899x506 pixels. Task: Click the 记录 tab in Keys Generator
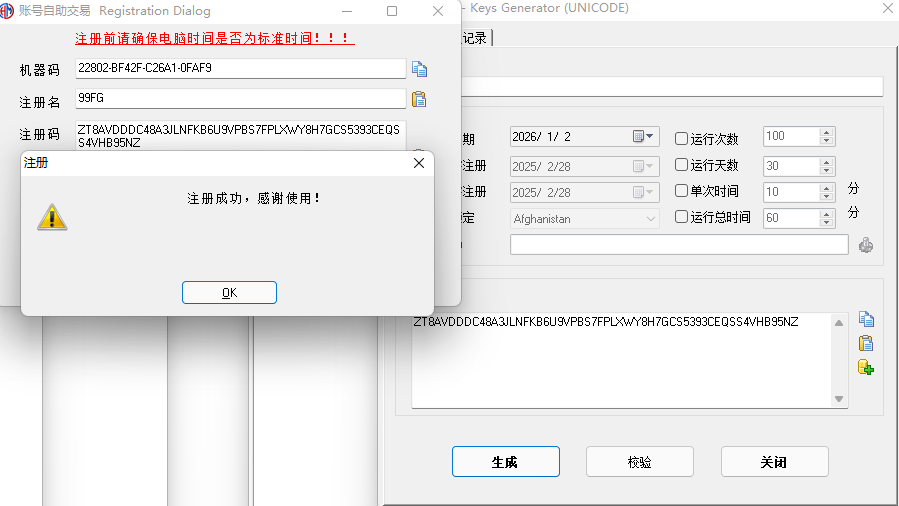pyautogui.click(x=475, y=38)
